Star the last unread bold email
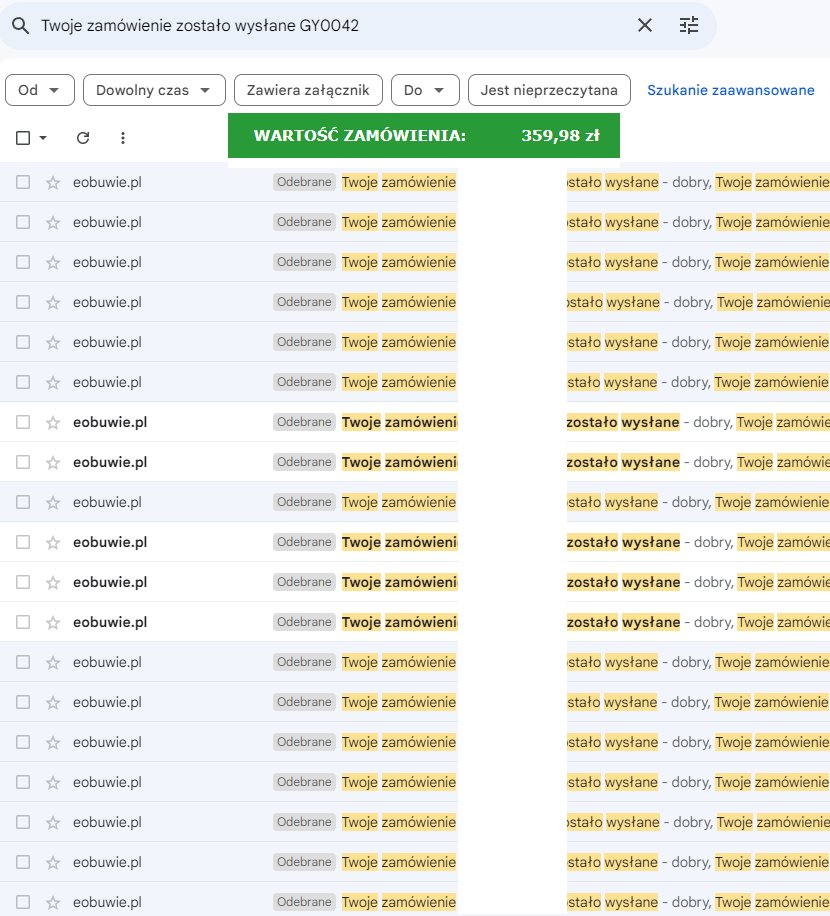This screenshot has height=916, width=830. click(x=53, y=622)
